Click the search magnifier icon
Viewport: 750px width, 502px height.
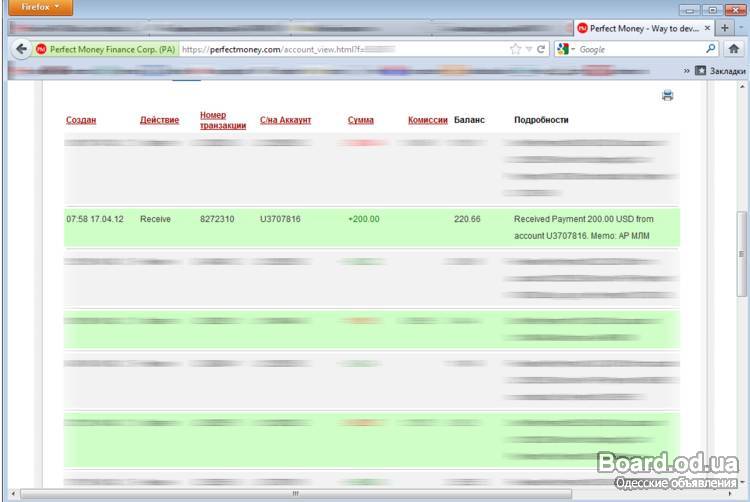(x=711, y=49)
